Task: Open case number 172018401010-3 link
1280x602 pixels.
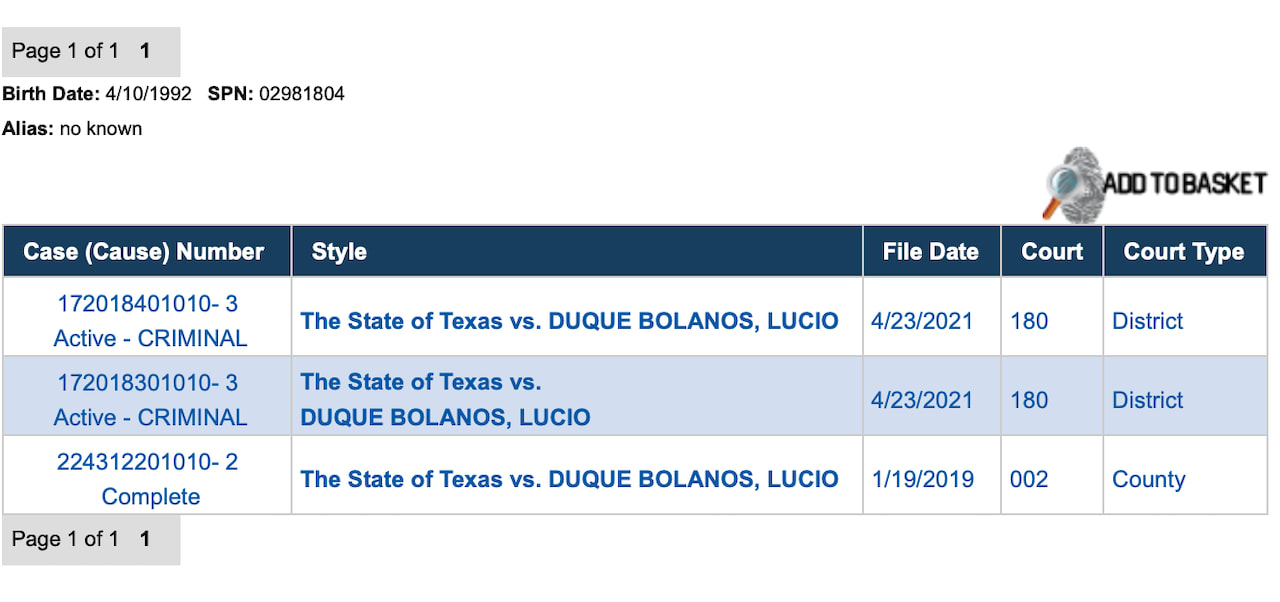Action: click(x=147, y=304)
